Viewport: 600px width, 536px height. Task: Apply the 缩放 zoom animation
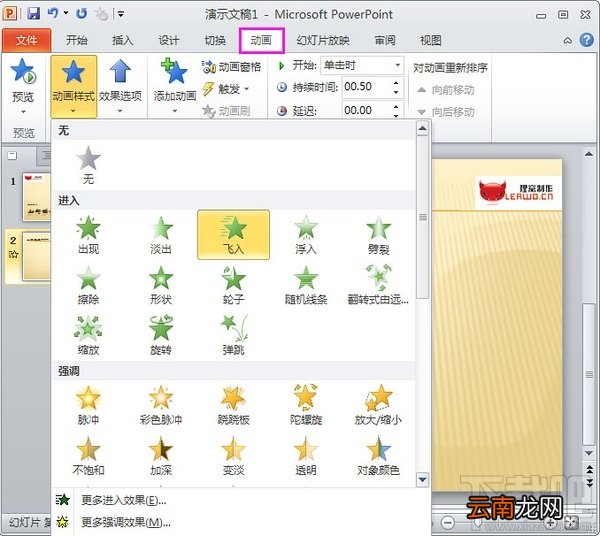click(88, 336)
